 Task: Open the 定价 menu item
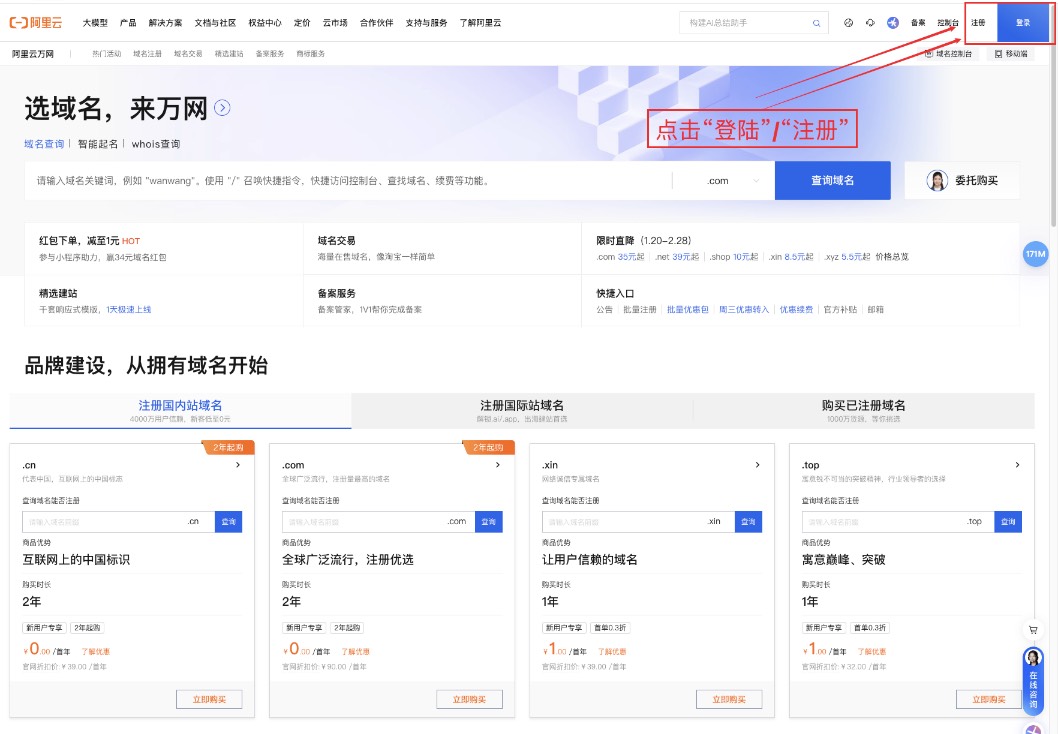302,23
